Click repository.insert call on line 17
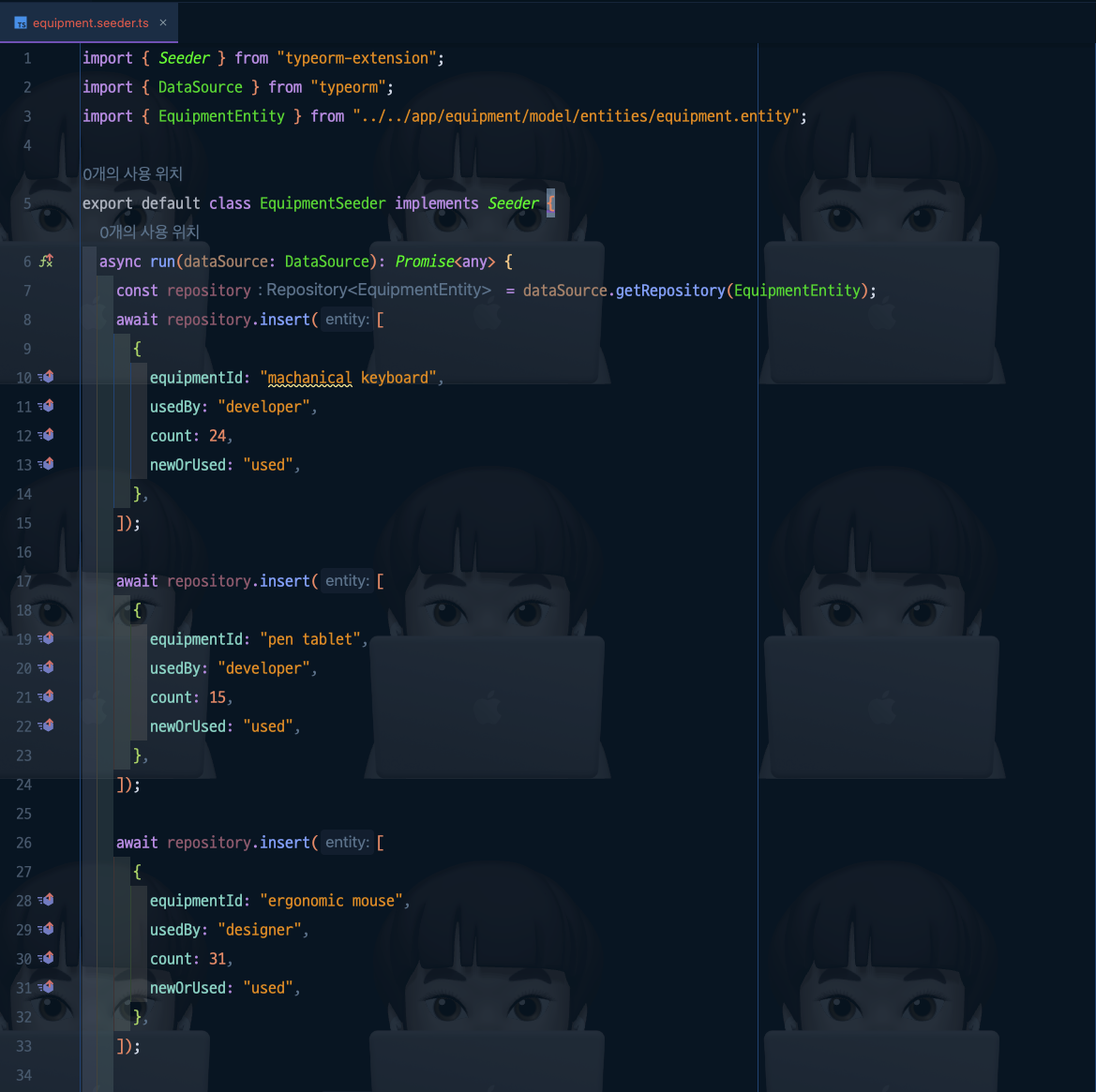The width and height of the screenshot is (1096, 1092). click(237, 581)
